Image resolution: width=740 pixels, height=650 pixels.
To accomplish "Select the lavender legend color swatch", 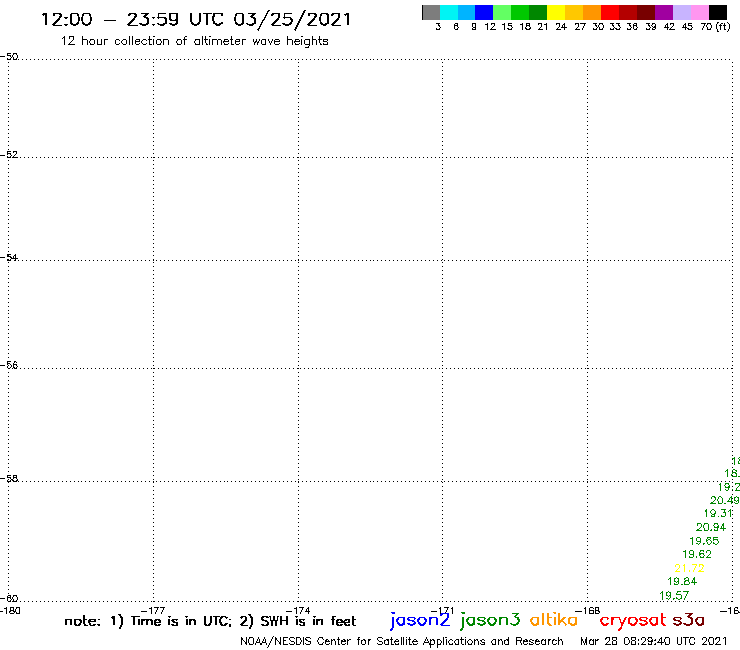I will [682, 12].
